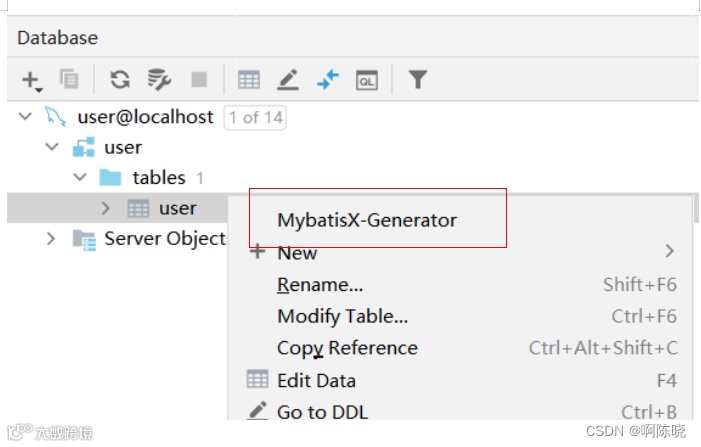This screenshot has height=447, width=701.
Task: Click the New data source plus icon
Action: pyautogui.click(x=32, y=80)
